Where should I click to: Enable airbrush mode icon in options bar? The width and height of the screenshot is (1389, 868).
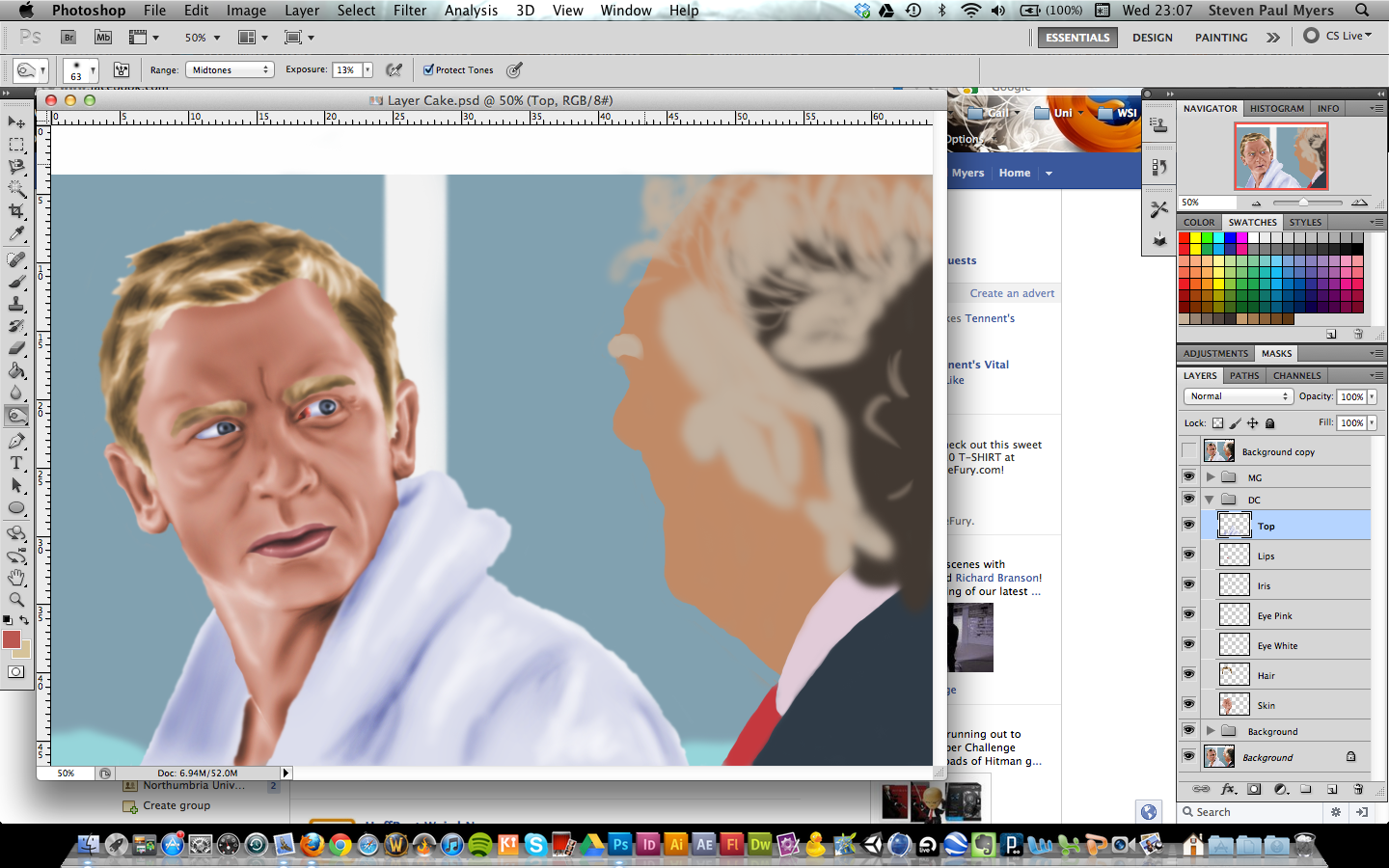(394, 69)
